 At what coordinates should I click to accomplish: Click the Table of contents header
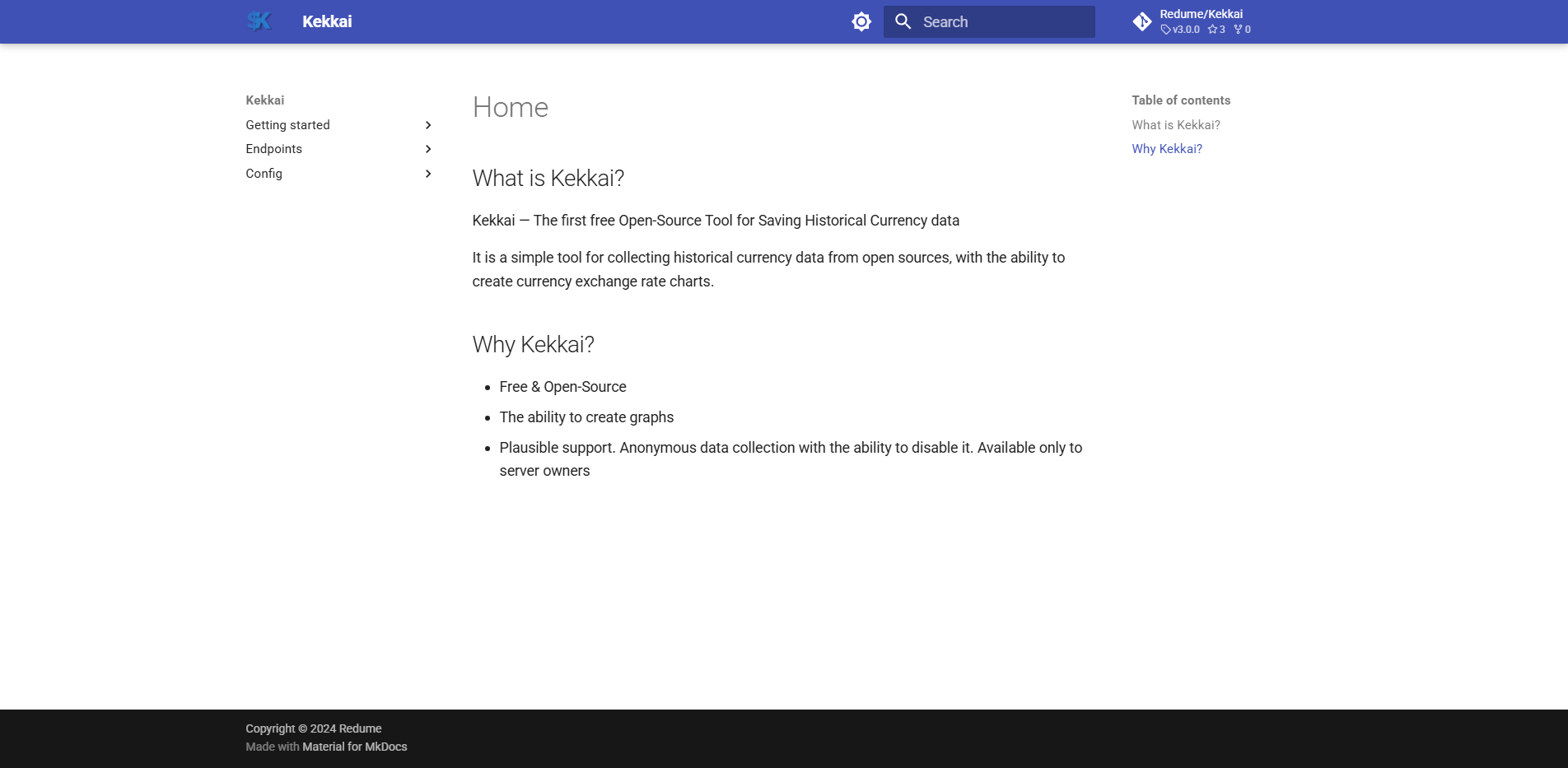[x=1181, y=100]
